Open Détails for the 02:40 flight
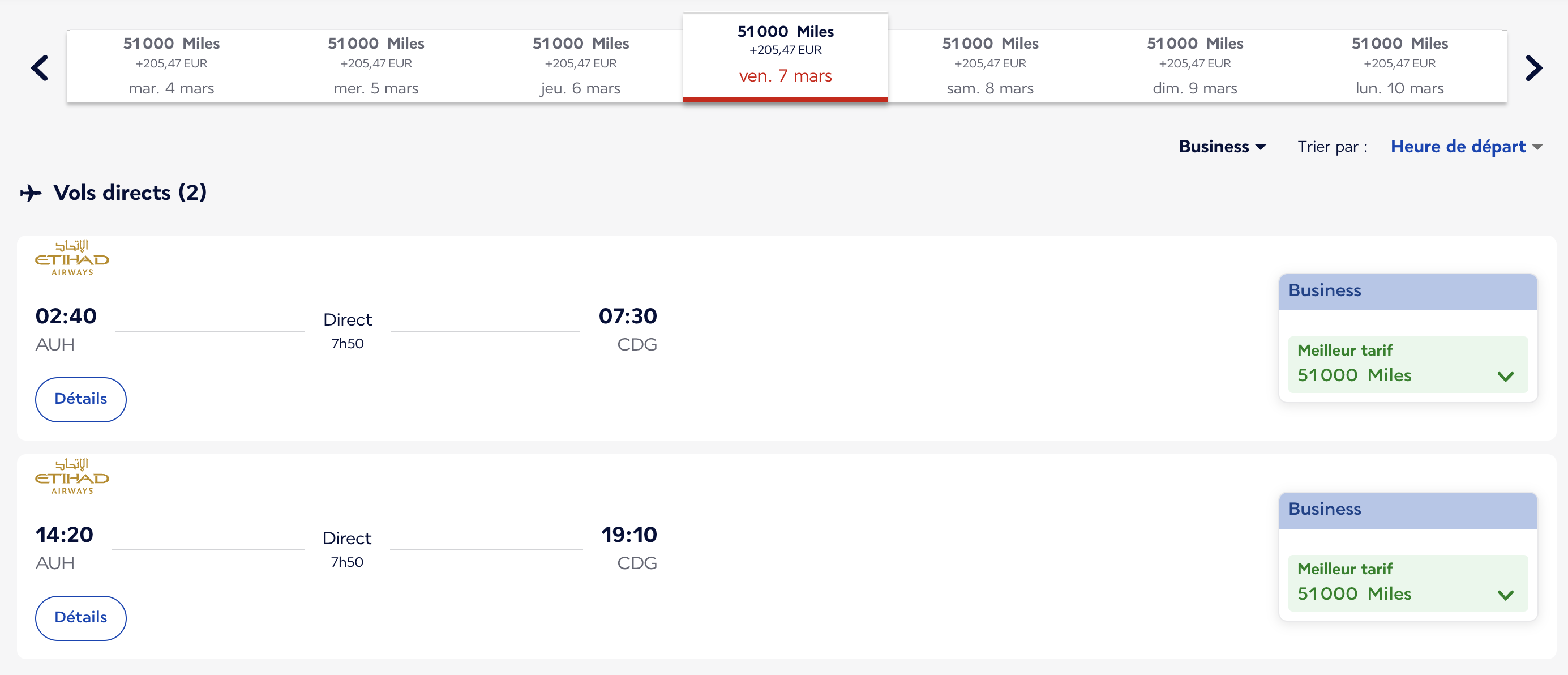The image size is (1568, 675). tap(81, 399)
